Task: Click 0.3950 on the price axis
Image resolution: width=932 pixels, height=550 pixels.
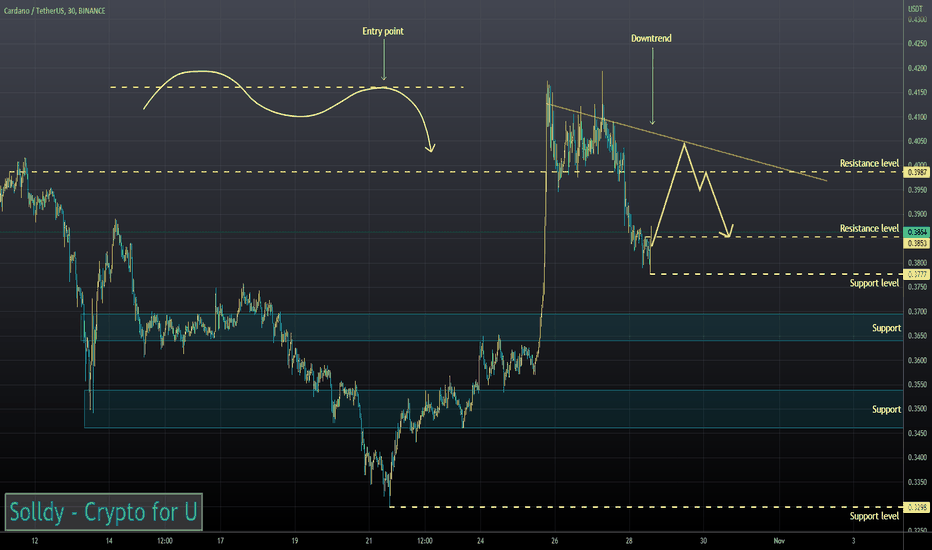Action: (917, 190)
